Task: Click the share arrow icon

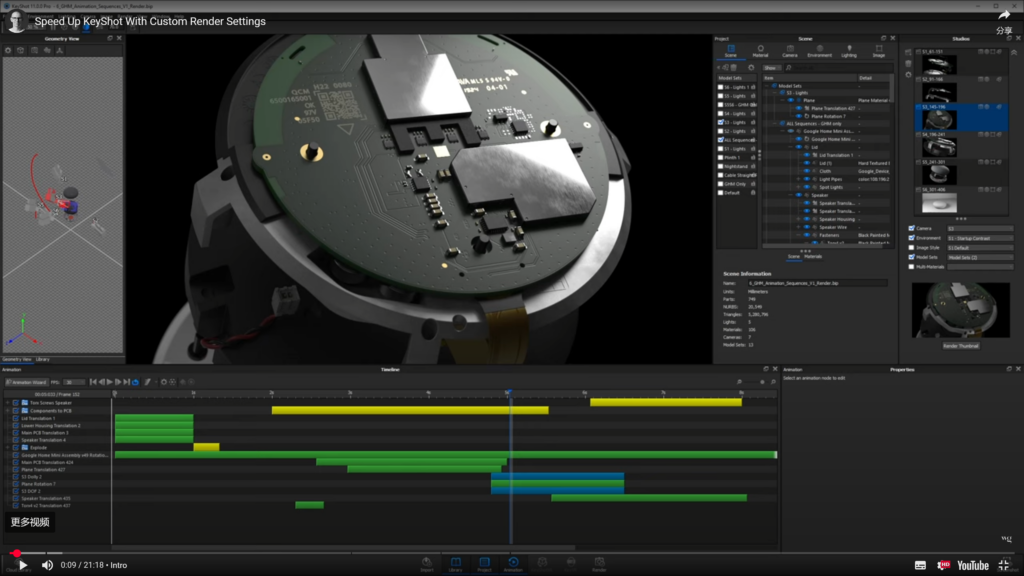Action: pos(1004,15)
